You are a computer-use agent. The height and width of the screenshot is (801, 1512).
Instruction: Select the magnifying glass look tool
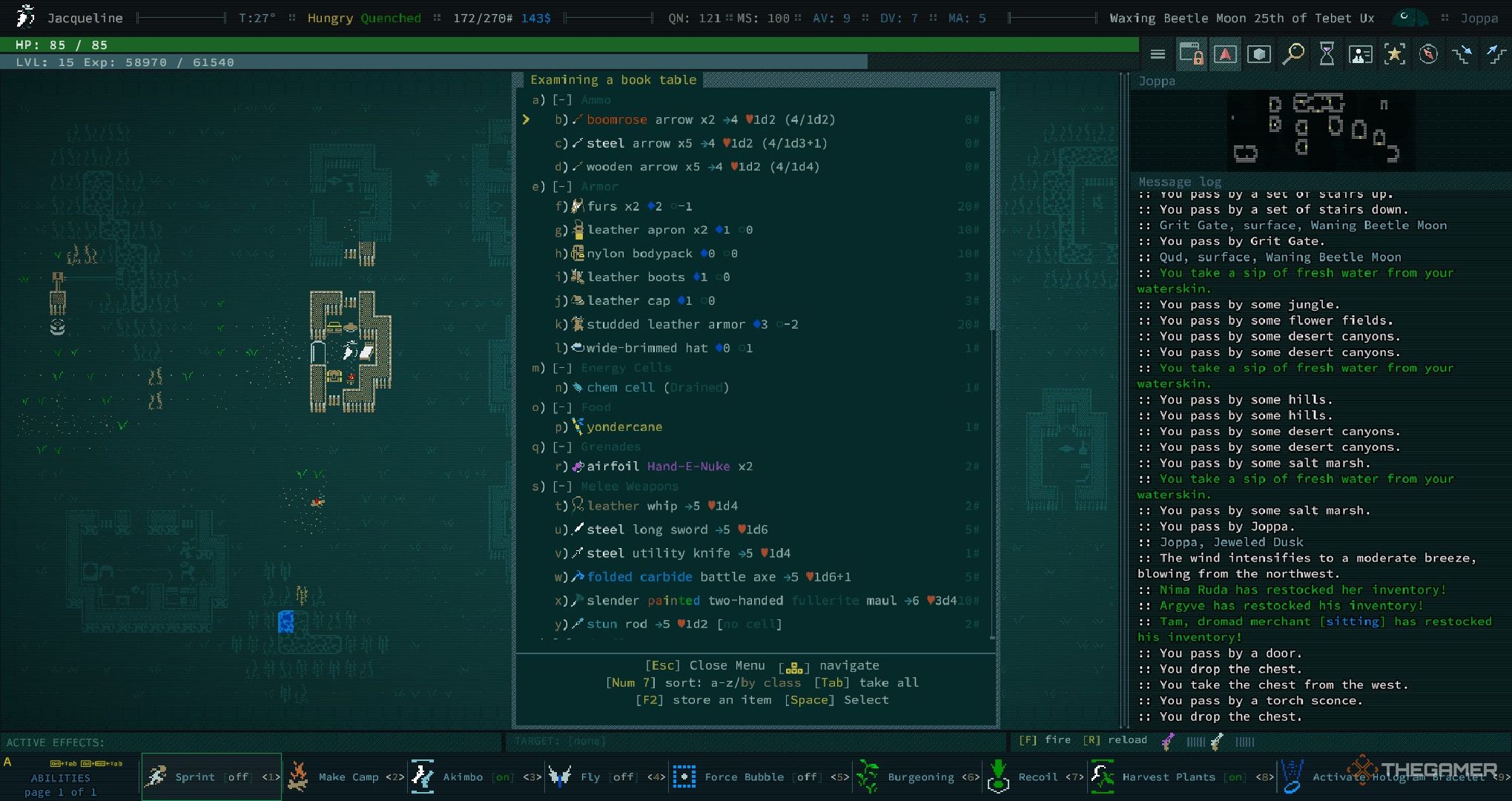click(x=1293, y=54)
